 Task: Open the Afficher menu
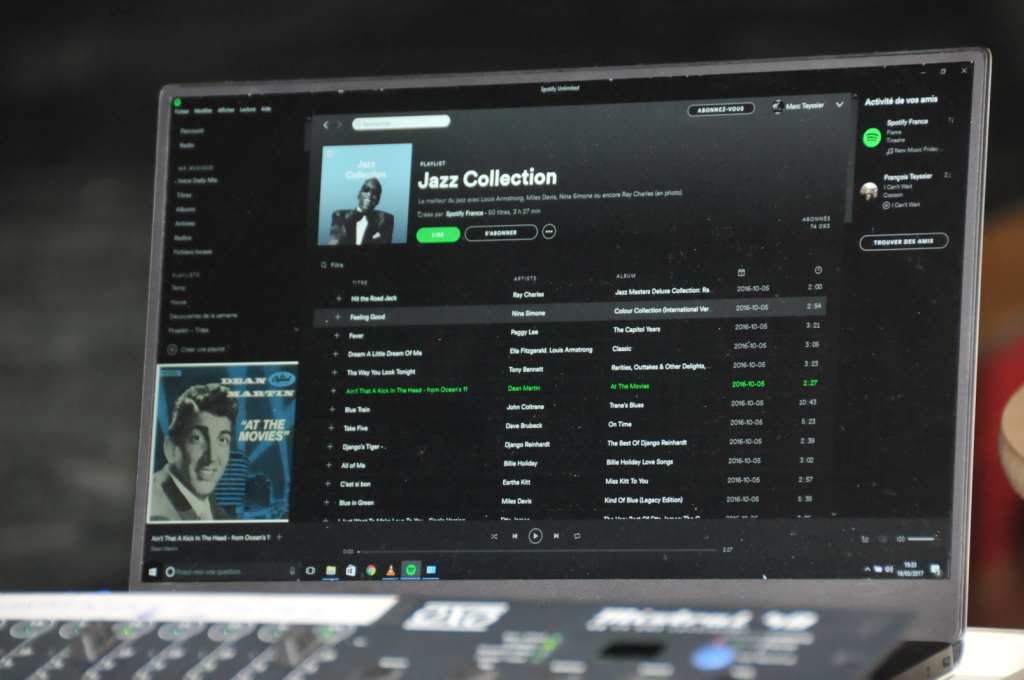[226, 110]
